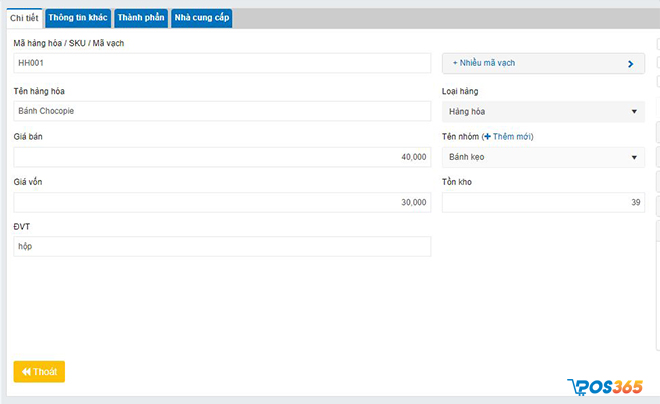The width and height of the screenshot is (660, 404).
Task: Open the Thông tin khác tab
Action: click(x=78, y=18)
